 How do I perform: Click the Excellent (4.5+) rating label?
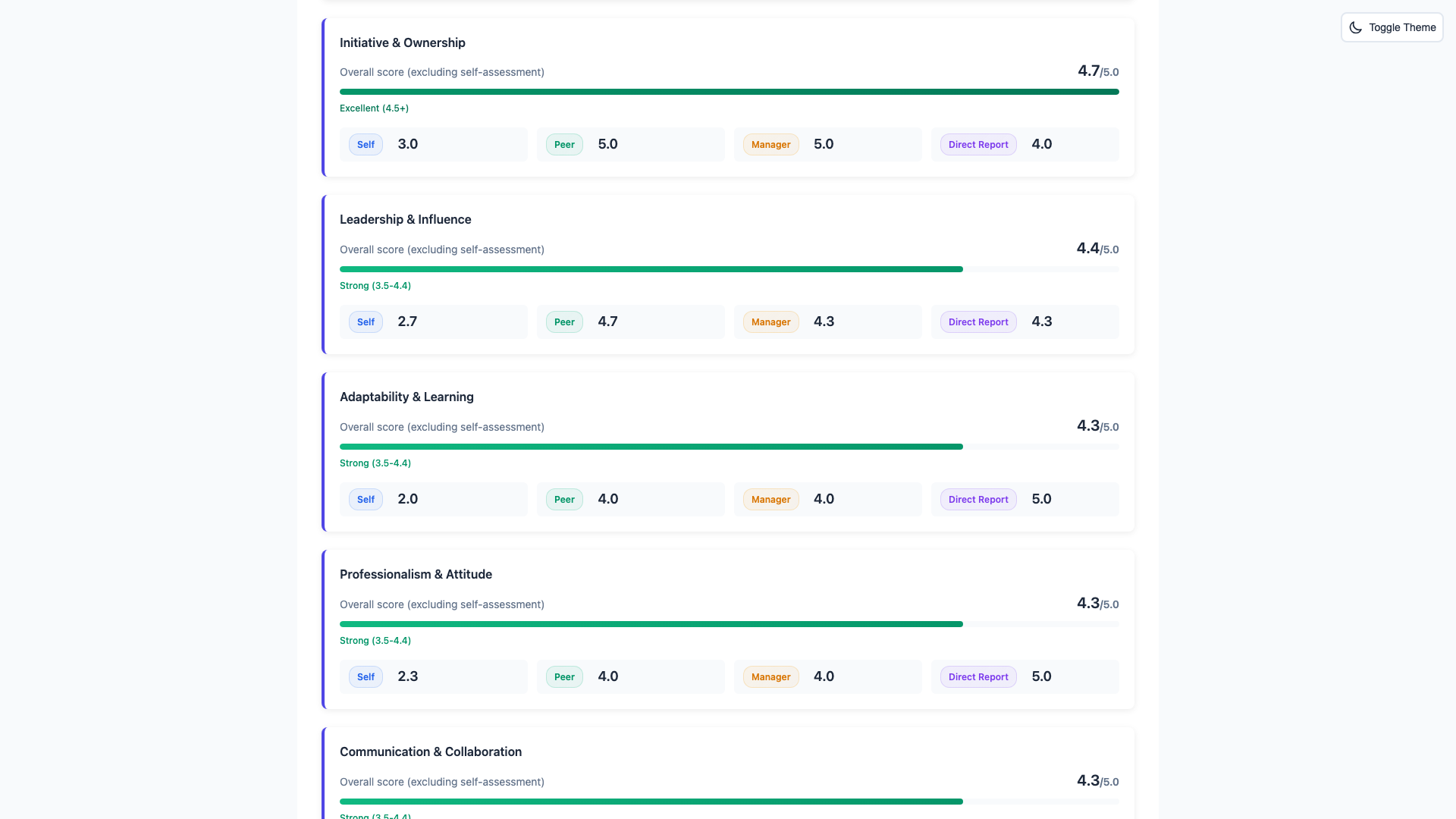(x=374, y=108)
